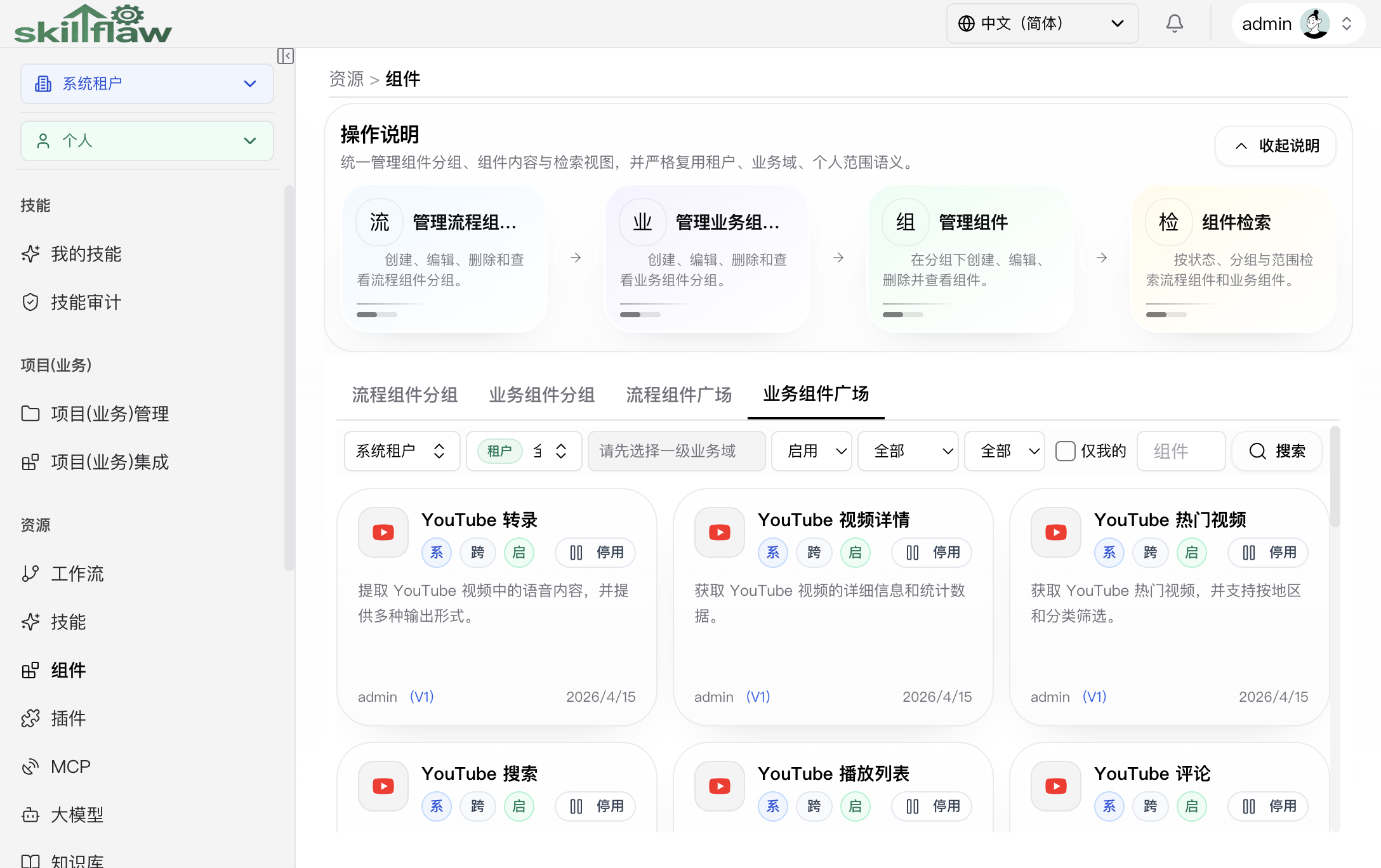Viewport: 1381px width, 868px height.
Task: Disable YouTube 热门视频 via 停用
Action: click(1268, 553)
